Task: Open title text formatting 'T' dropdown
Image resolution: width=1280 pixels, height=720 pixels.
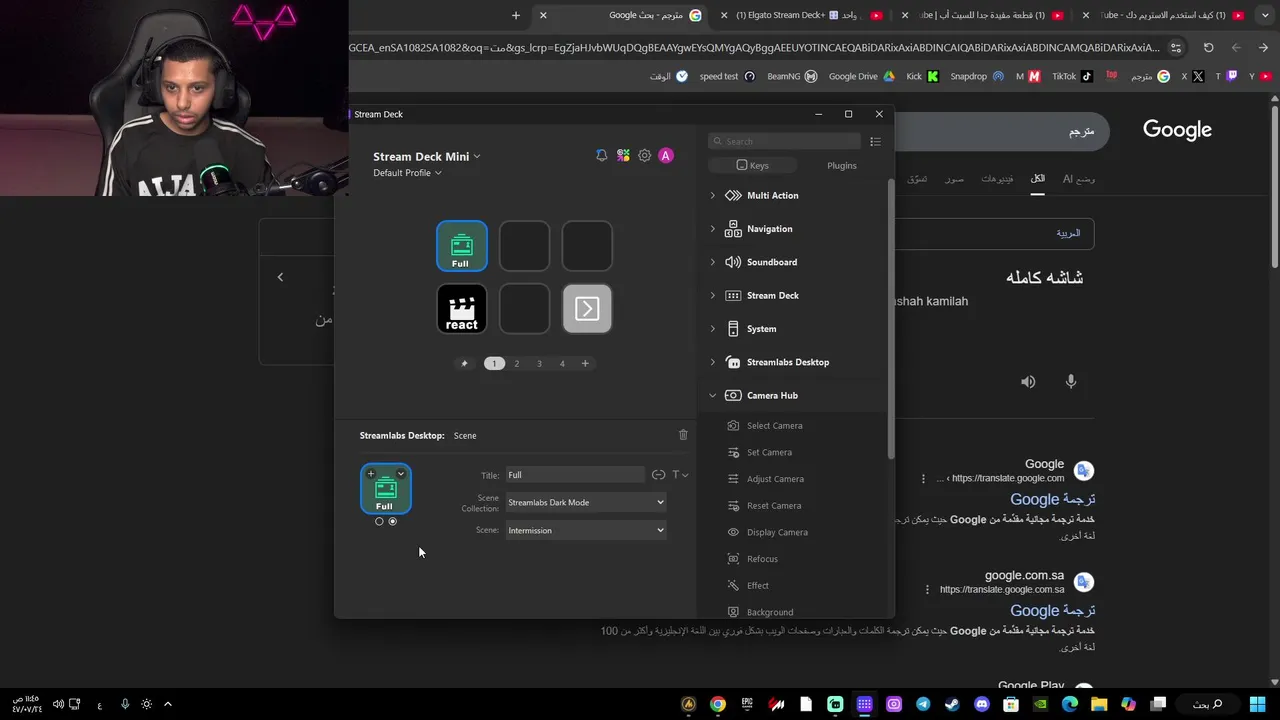Action: tap(680, 475)
